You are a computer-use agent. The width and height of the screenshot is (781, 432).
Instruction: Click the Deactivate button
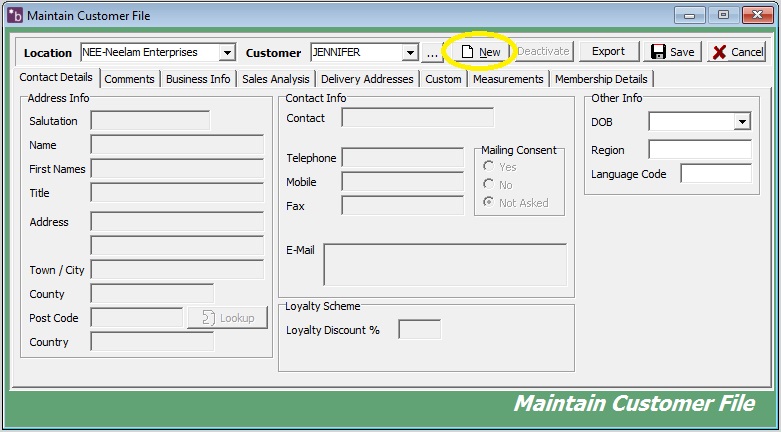(543, 52)
